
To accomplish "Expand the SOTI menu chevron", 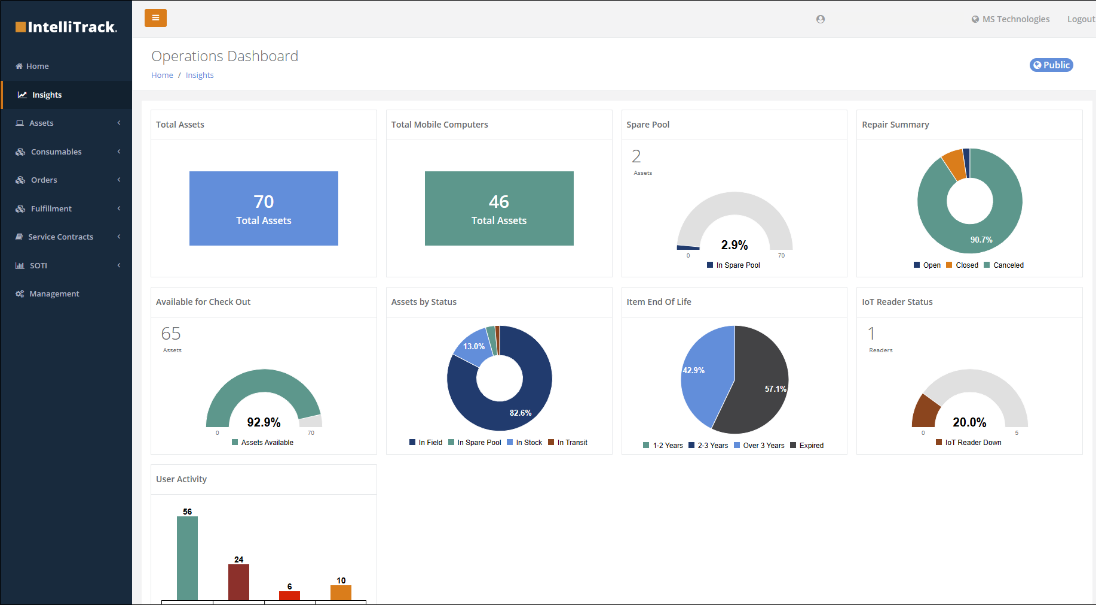I will point(119,265).
